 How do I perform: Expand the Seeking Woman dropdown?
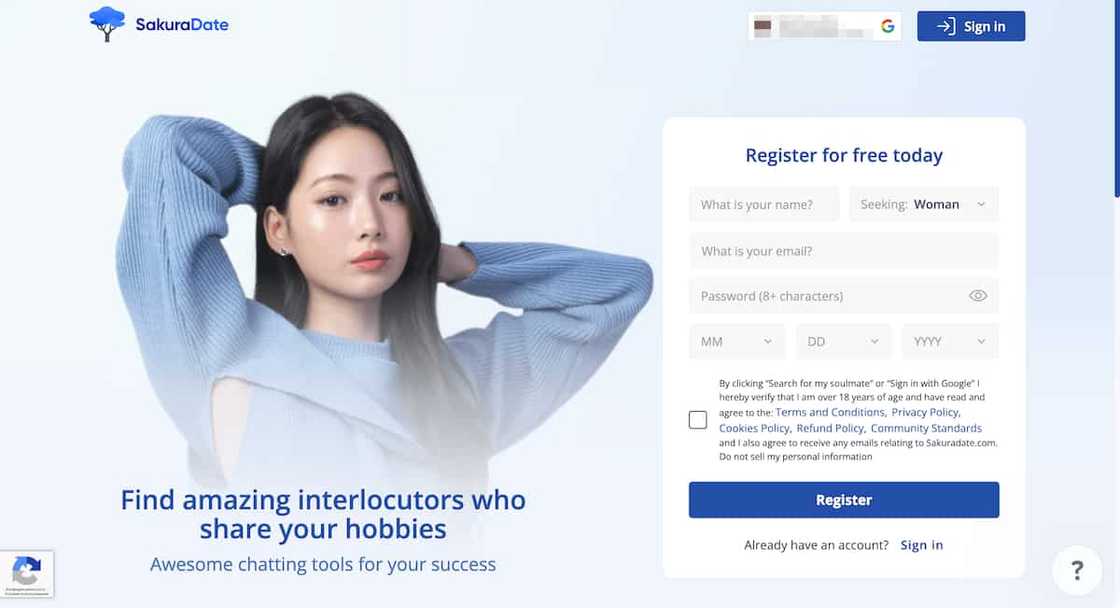pyautogui.click(x=924, y=204)
